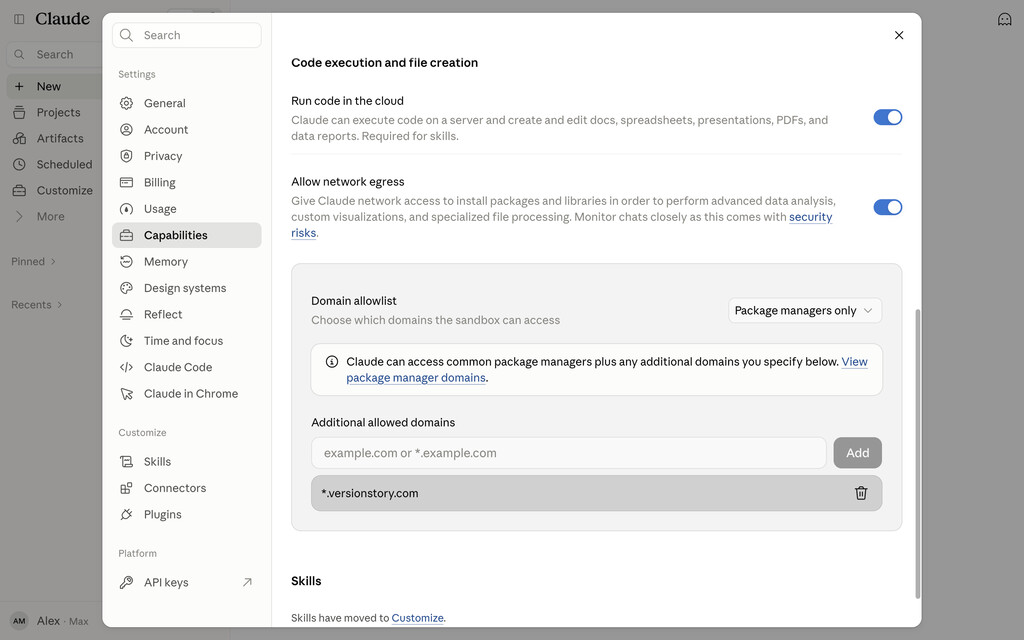Click the settings page vertical scrollbar
The width and height of the screenshot is (1024, 640).
click(917, 454)
